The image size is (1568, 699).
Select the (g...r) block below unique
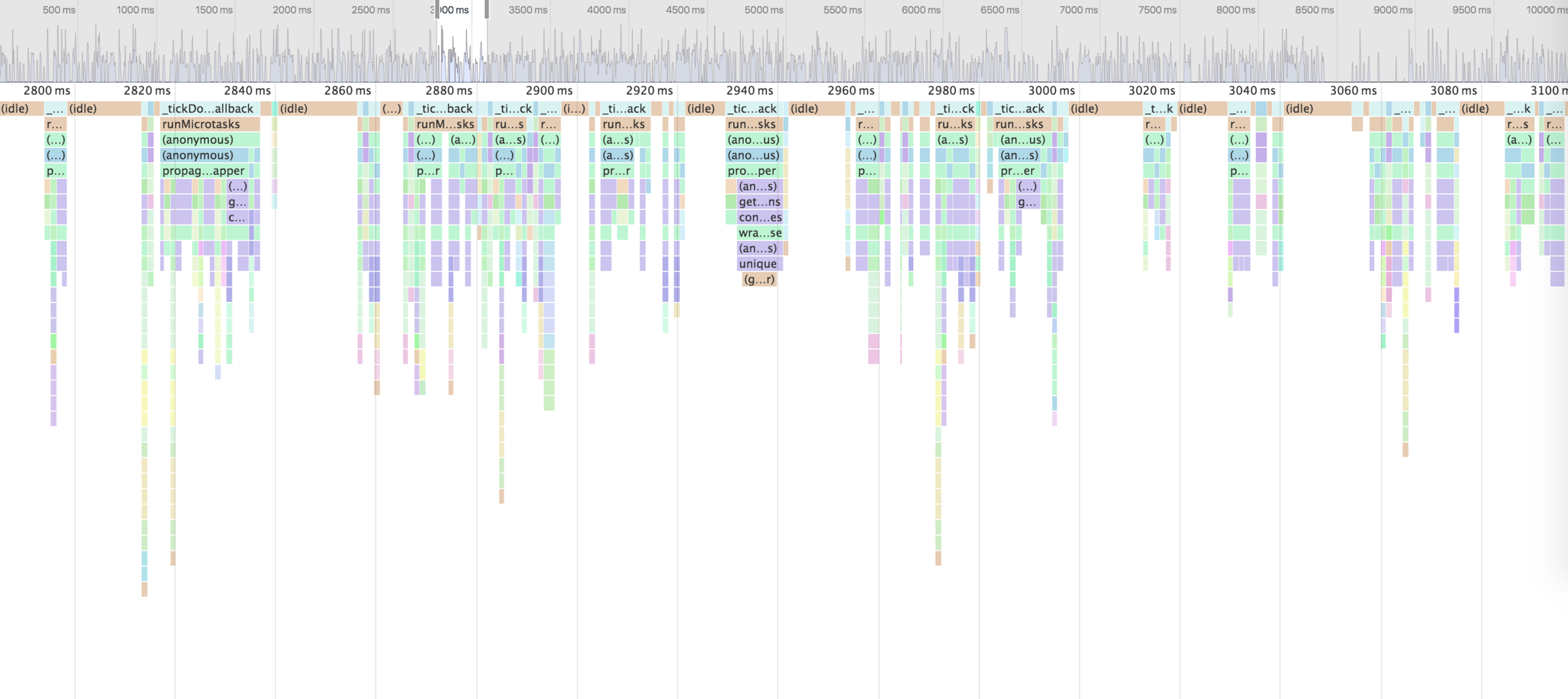[x=759, y=279]
